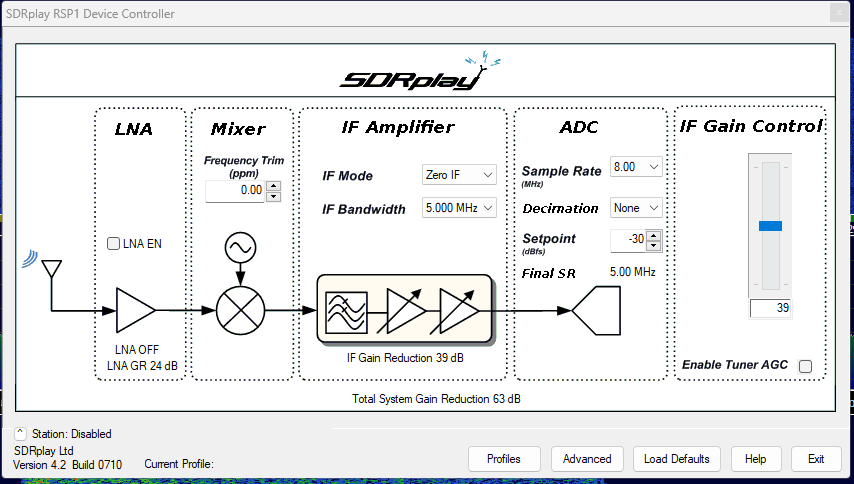Screen dimensions: 854x484
Task: Open the Help button
Action: pyautogui.click(x=755, y=459)
